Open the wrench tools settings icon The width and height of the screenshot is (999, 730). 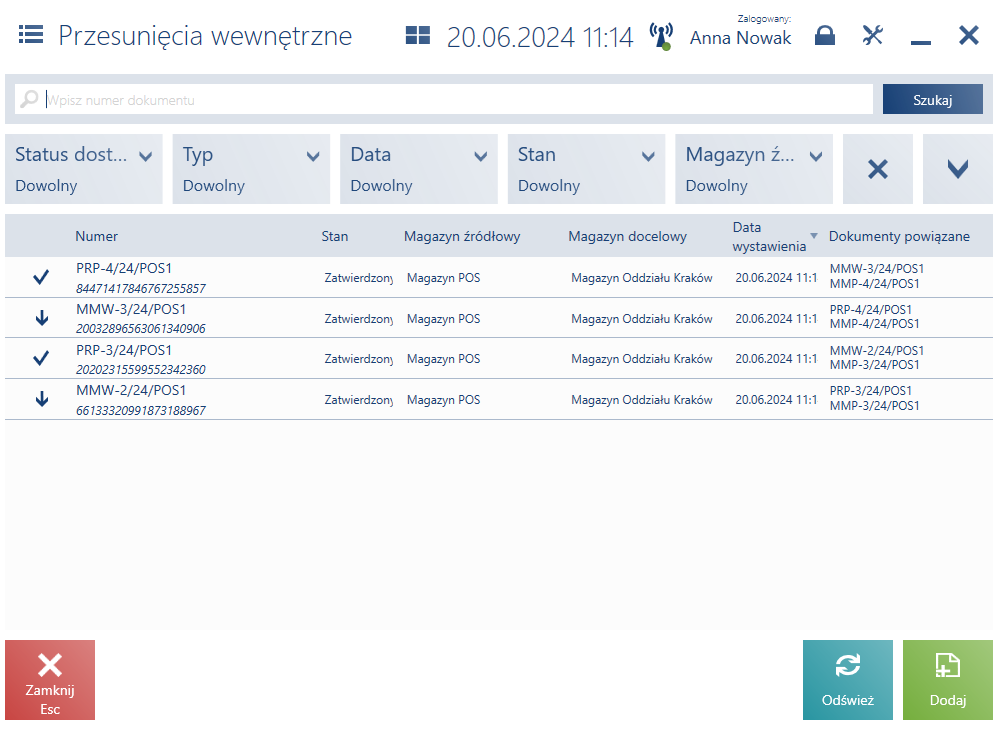pos(872,35)
